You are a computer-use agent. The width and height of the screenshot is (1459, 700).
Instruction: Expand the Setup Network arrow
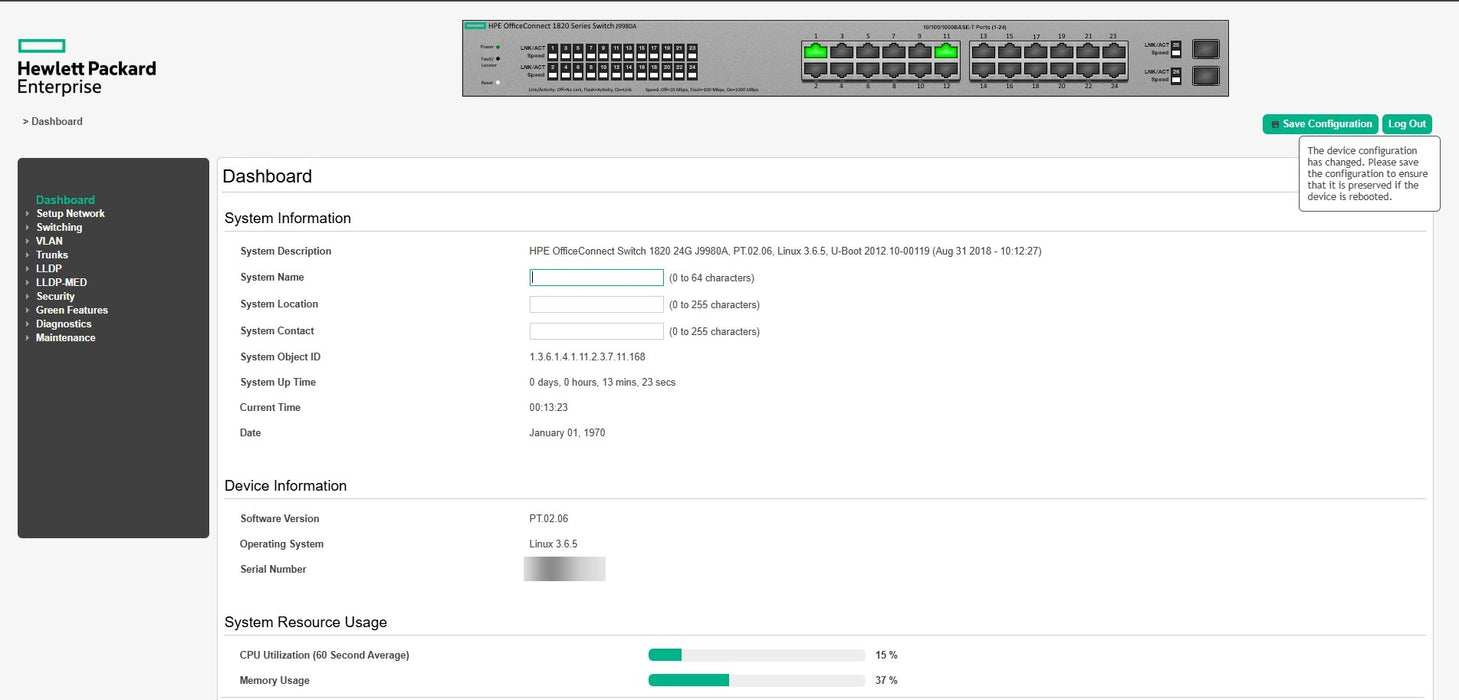pos(27,214)
